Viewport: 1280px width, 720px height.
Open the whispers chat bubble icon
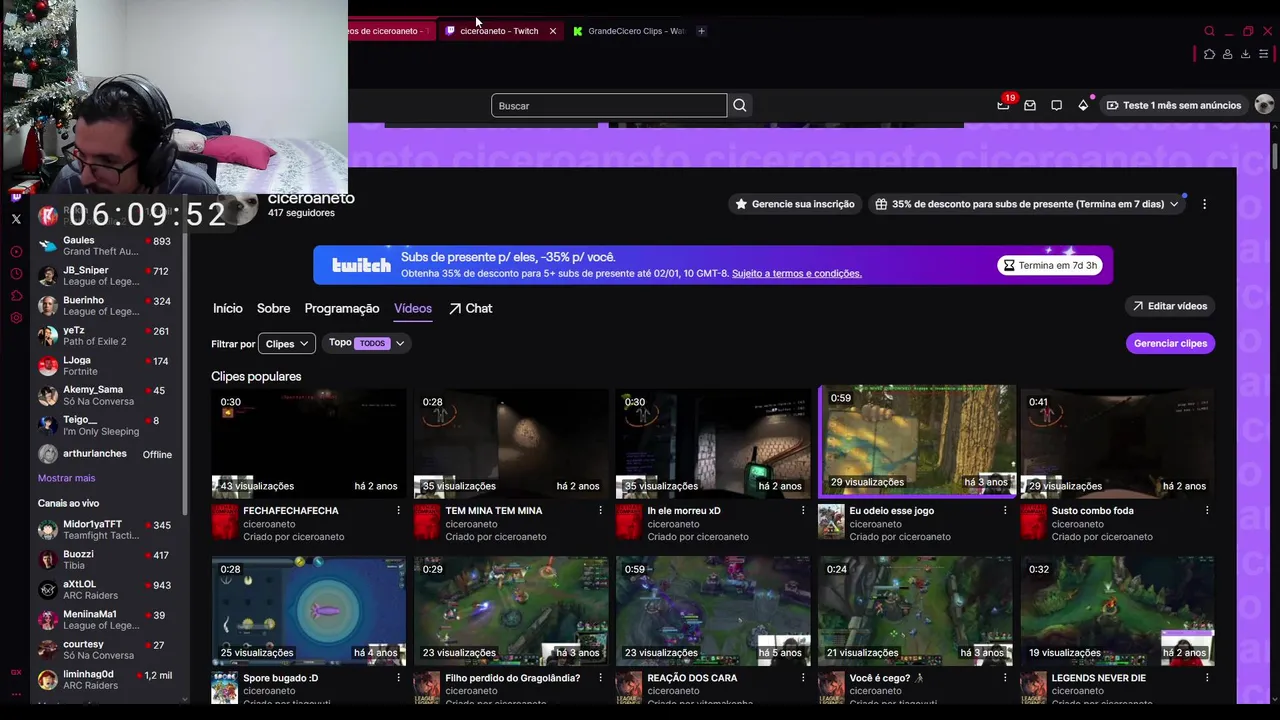point(1056,105)
